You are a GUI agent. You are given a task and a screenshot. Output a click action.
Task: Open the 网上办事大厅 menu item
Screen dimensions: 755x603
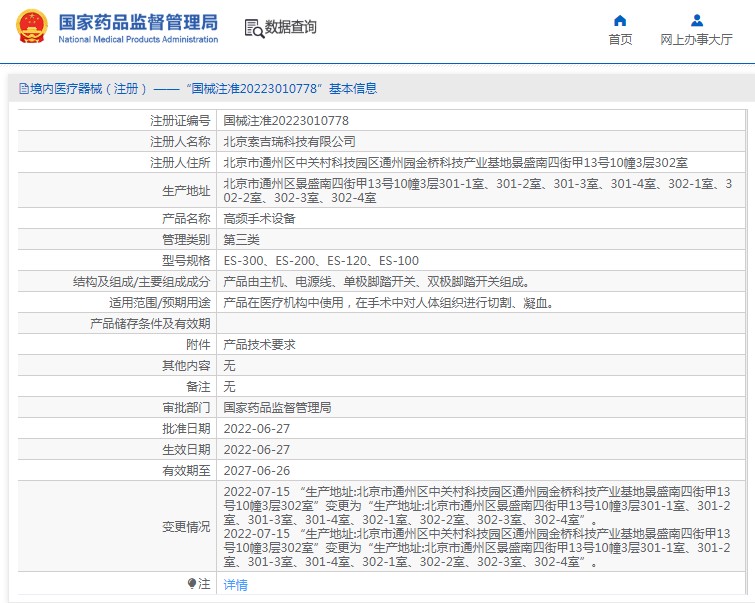(x=696, y=40)
